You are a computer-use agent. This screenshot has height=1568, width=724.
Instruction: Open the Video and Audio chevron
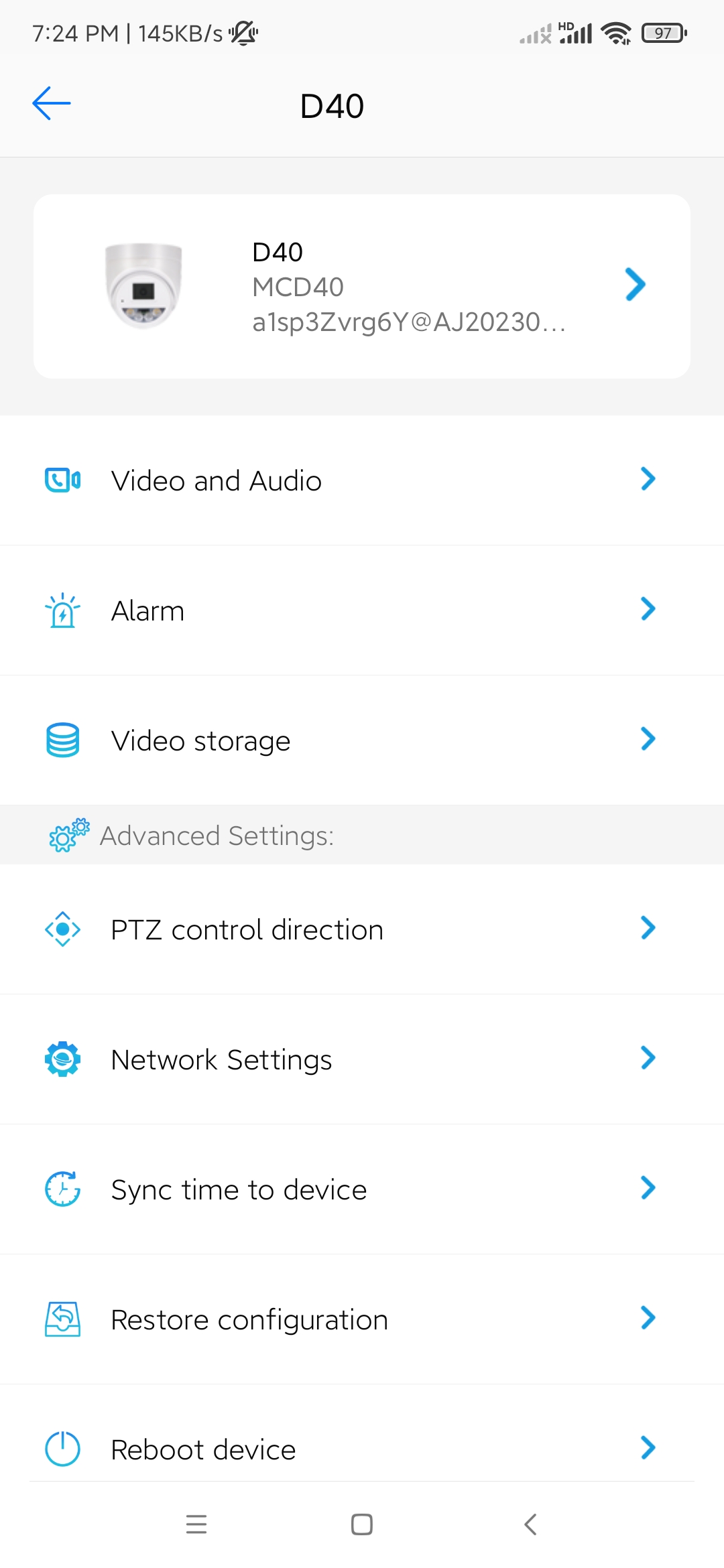648,478
